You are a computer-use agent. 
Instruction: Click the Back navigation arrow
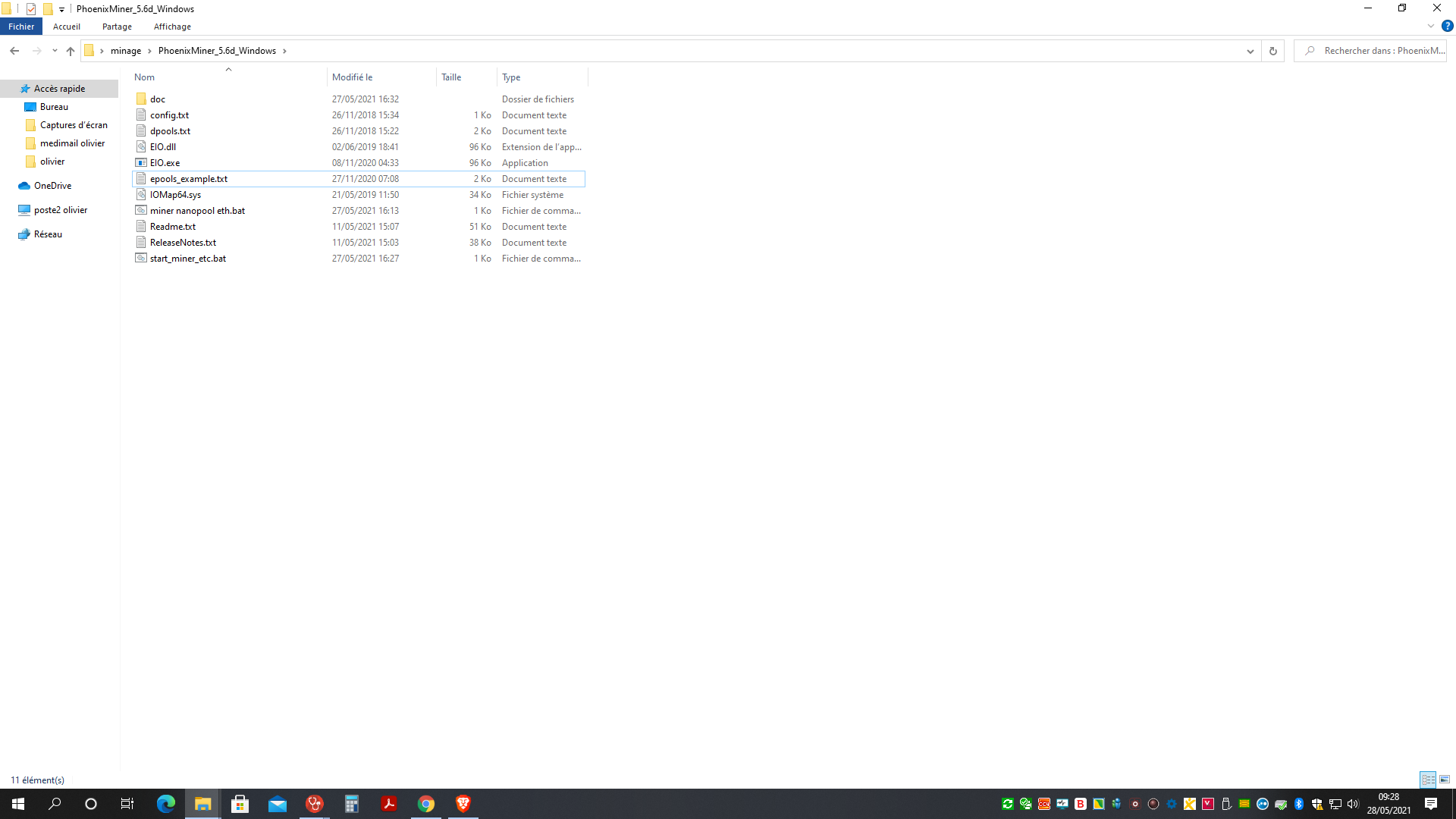[14, 51]
